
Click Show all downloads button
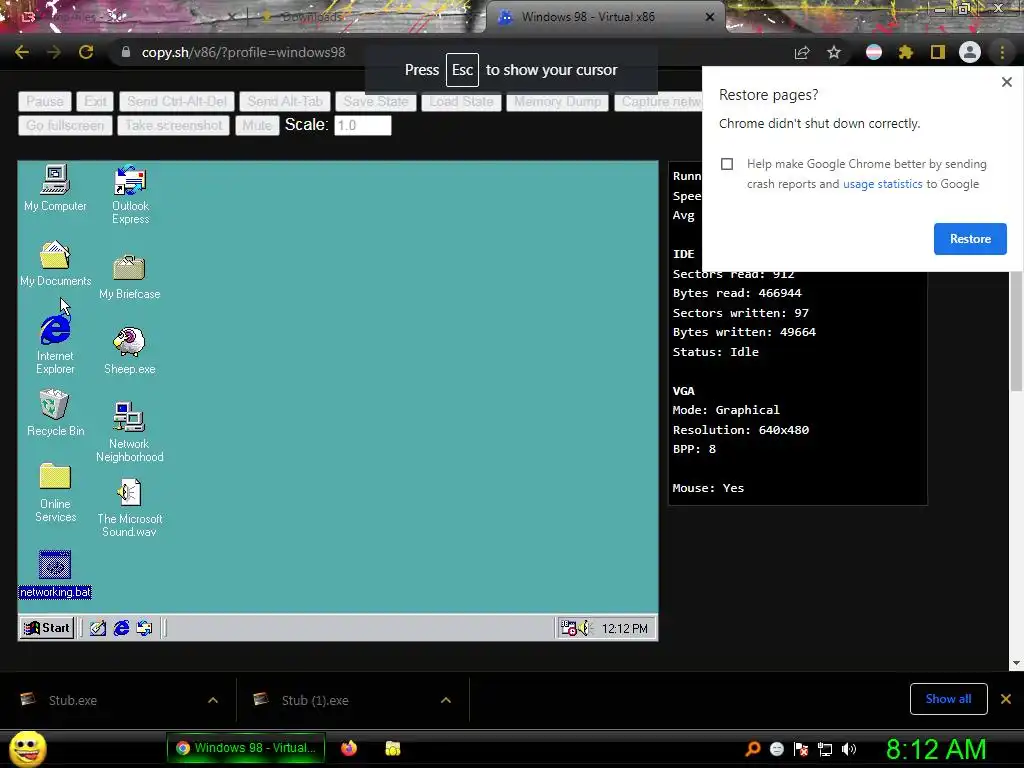pyautogui.click(x=948, y=699)
